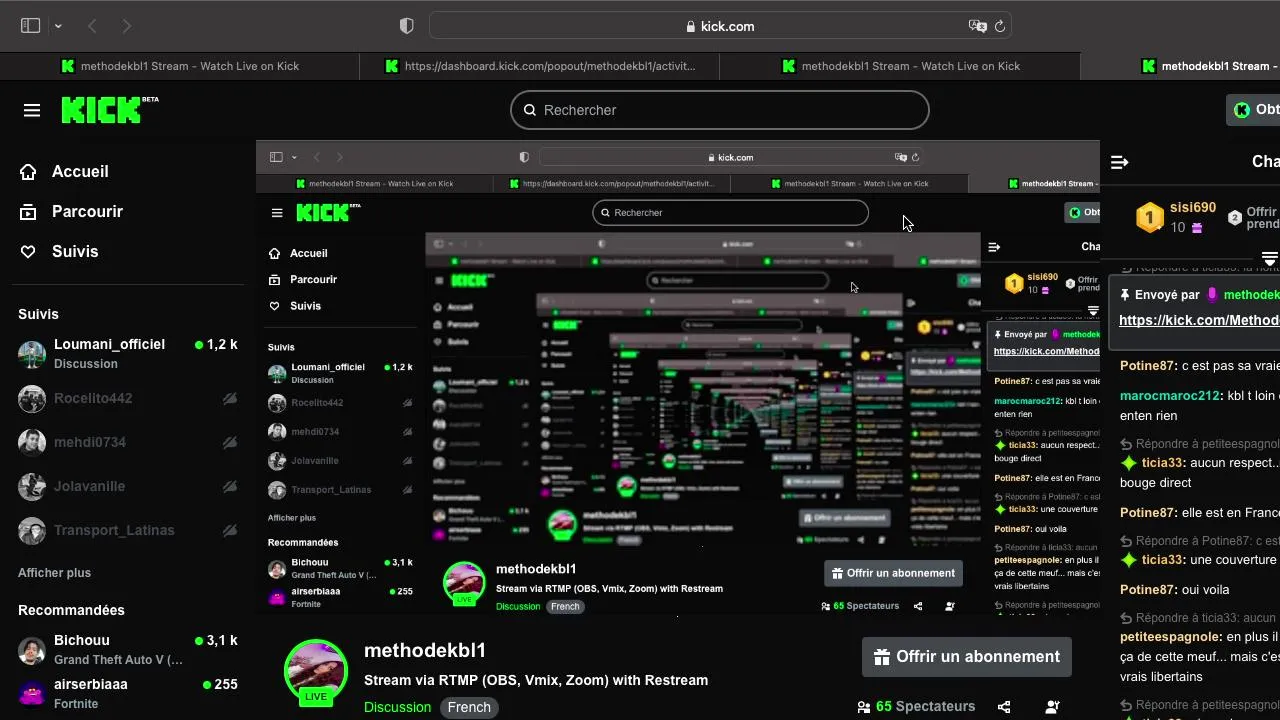Go back with Safari's back arrow
Viewport: 1280px width, 720px height.
(x=92, y=26)
